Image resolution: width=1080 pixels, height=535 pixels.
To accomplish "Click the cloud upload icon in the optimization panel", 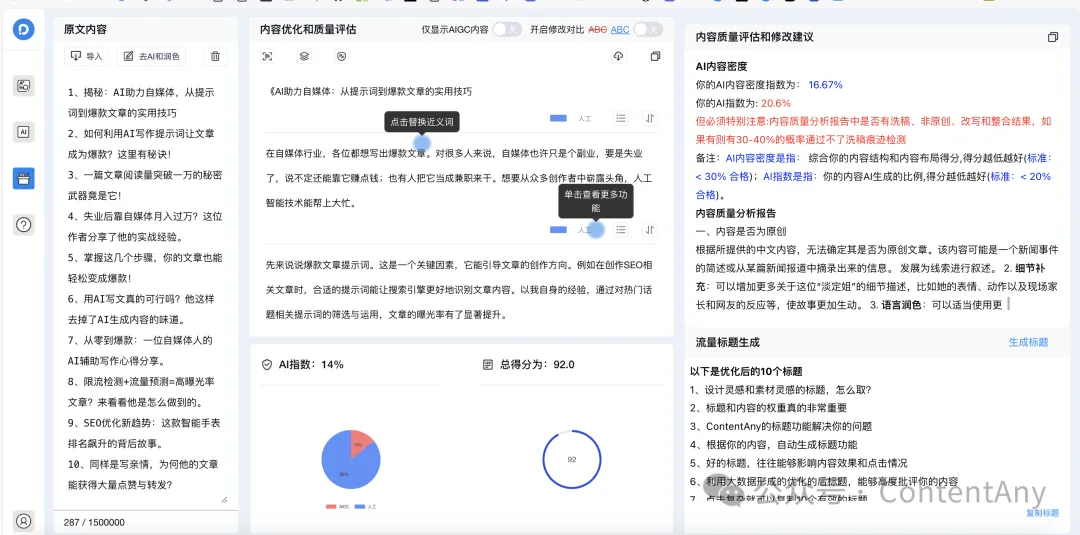I will pyautogui.click(x=618, y=57).
